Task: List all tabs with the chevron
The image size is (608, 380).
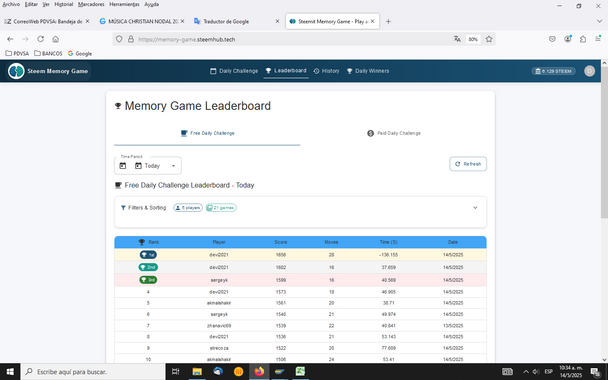Action: click(x=599, y=21)
